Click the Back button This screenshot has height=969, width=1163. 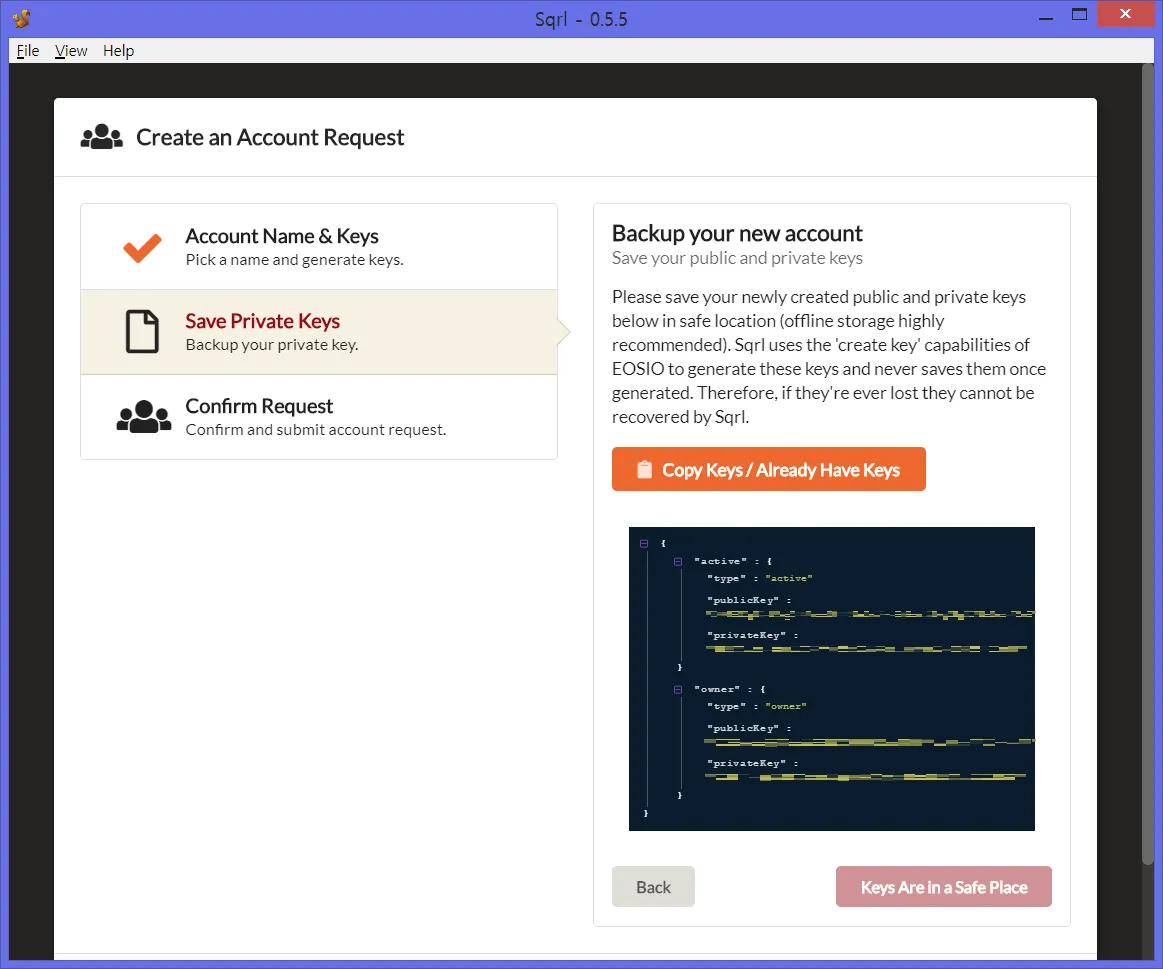(x=653, y=887)
